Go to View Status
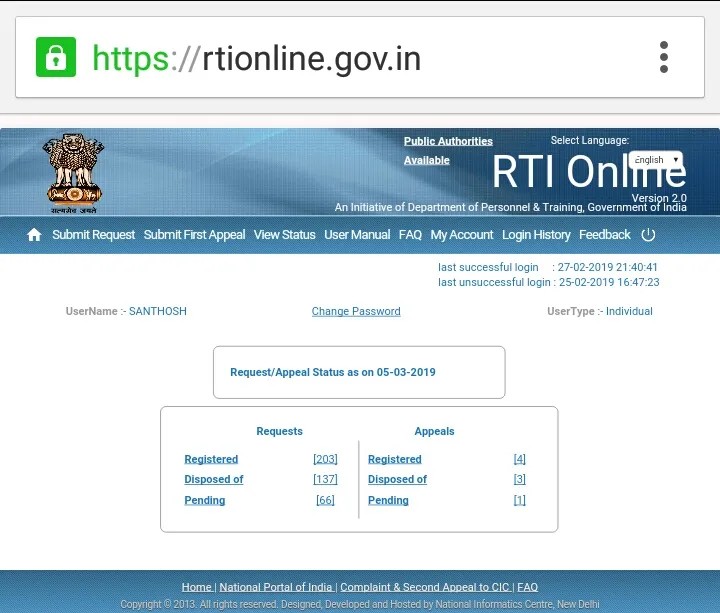The height and width of the screenshot is (613, 720). tap(285, 235)
